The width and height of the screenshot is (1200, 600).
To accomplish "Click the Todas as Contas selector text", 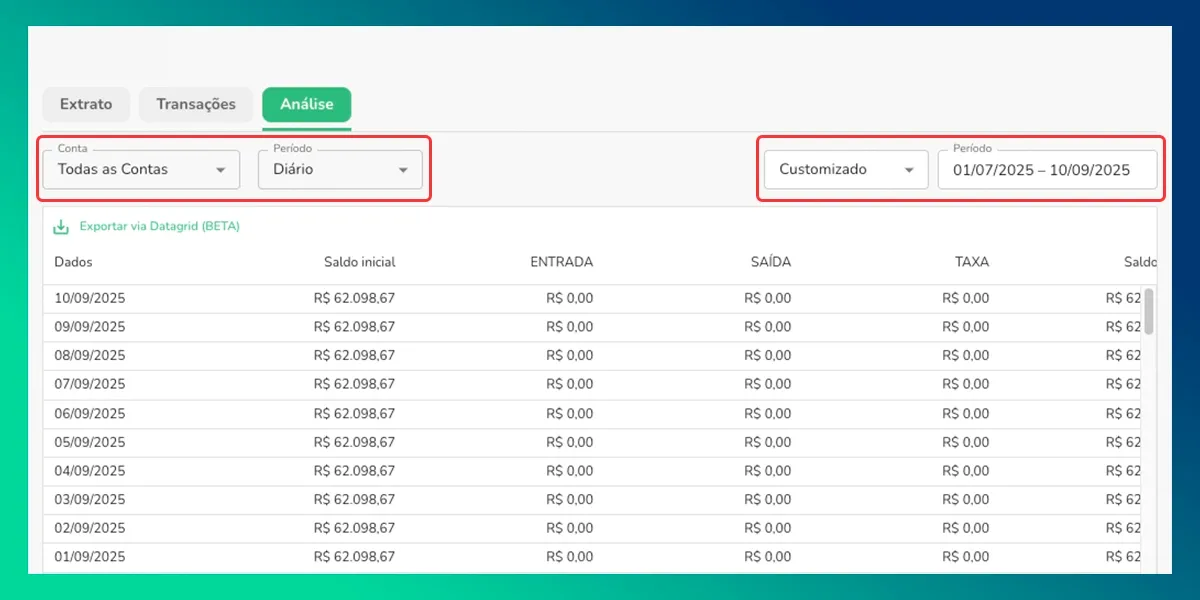I will (x=113, y=170).
